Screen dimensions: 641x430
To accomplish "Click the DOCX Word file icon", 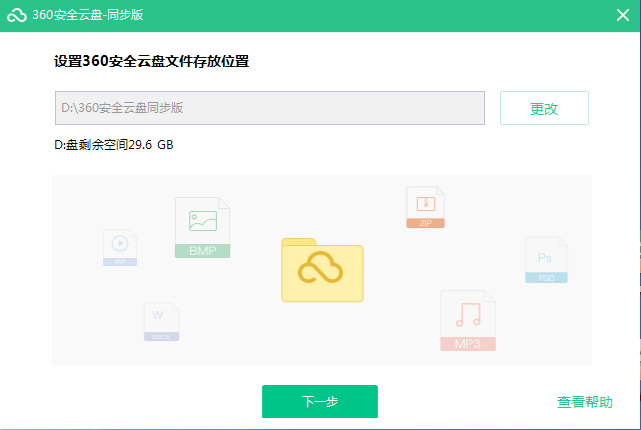I will coord(161,322).
